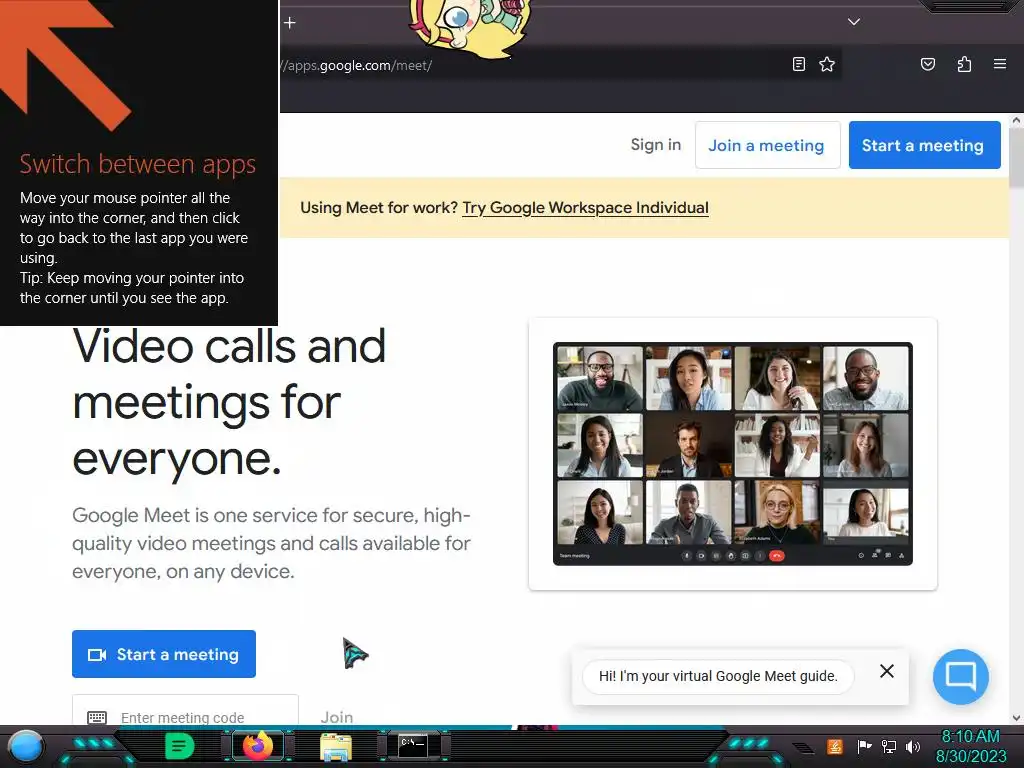
Task: Open the blue chat assistant bubble
Action: [960, 676]
